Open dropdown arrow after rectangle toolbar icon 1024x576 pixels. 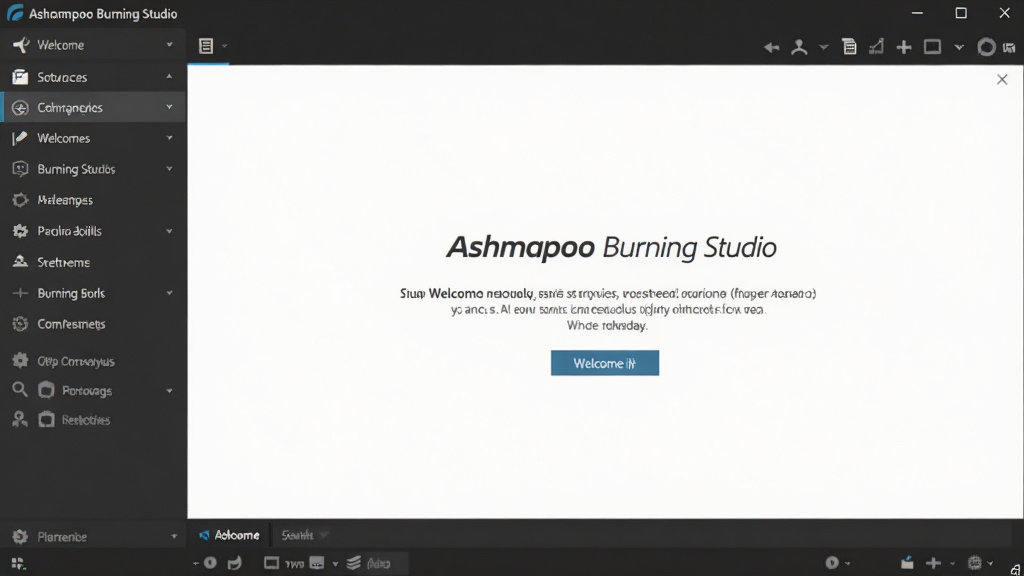959,47
